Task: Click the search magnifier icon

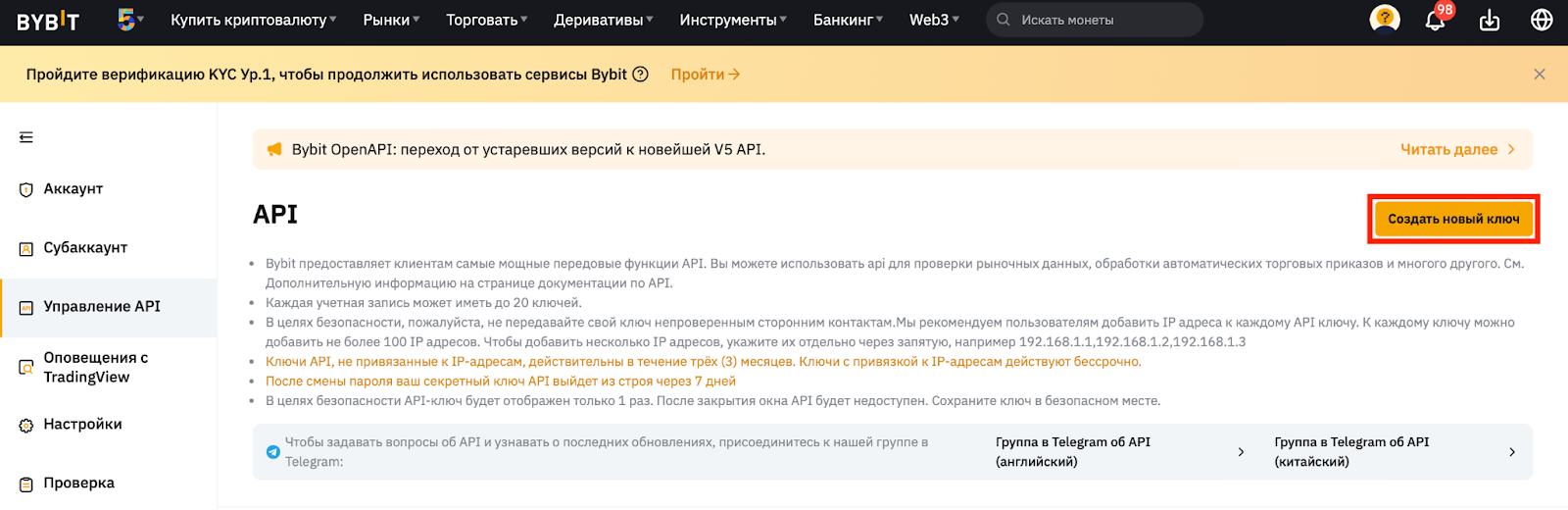Action: 1004,20
